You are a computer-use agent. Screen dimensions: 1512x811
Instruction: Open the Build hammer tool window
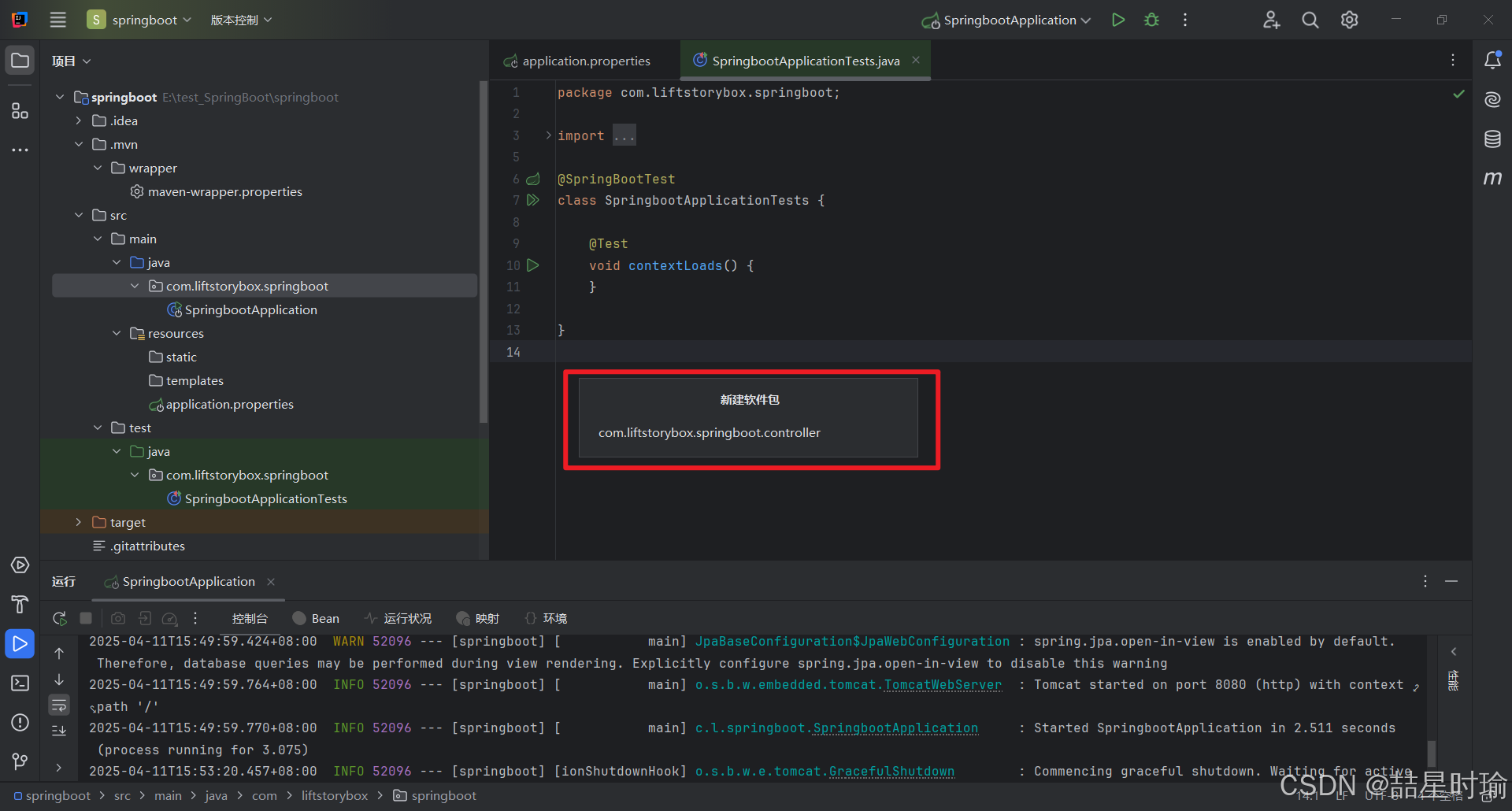[20, 604]
